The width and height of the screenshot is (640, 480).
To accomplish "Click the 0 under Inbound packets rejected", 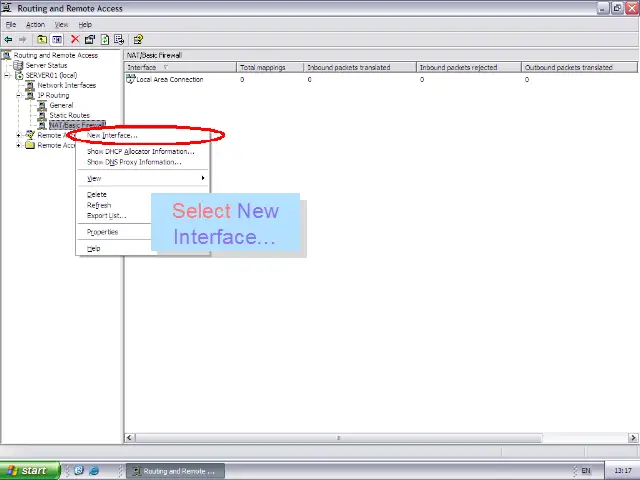I will click(x=422, y=80).
